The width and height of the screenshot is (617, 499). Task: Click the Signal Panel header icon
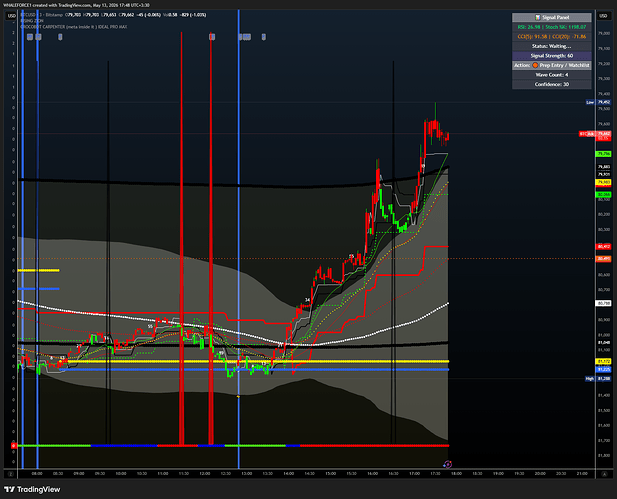(x=538, y=17)
